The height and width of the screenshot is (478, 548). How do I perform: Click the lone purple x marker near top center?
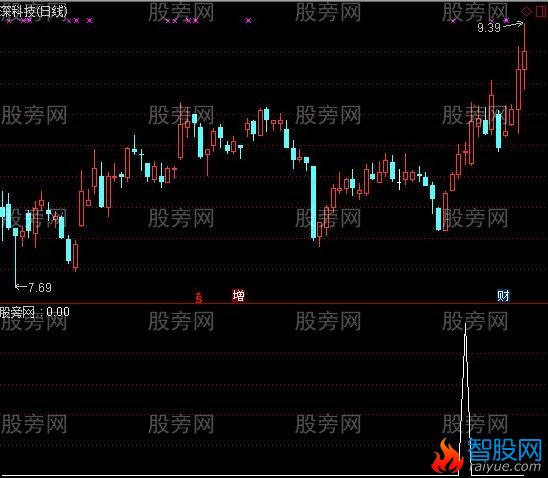(x=248, y=21)
